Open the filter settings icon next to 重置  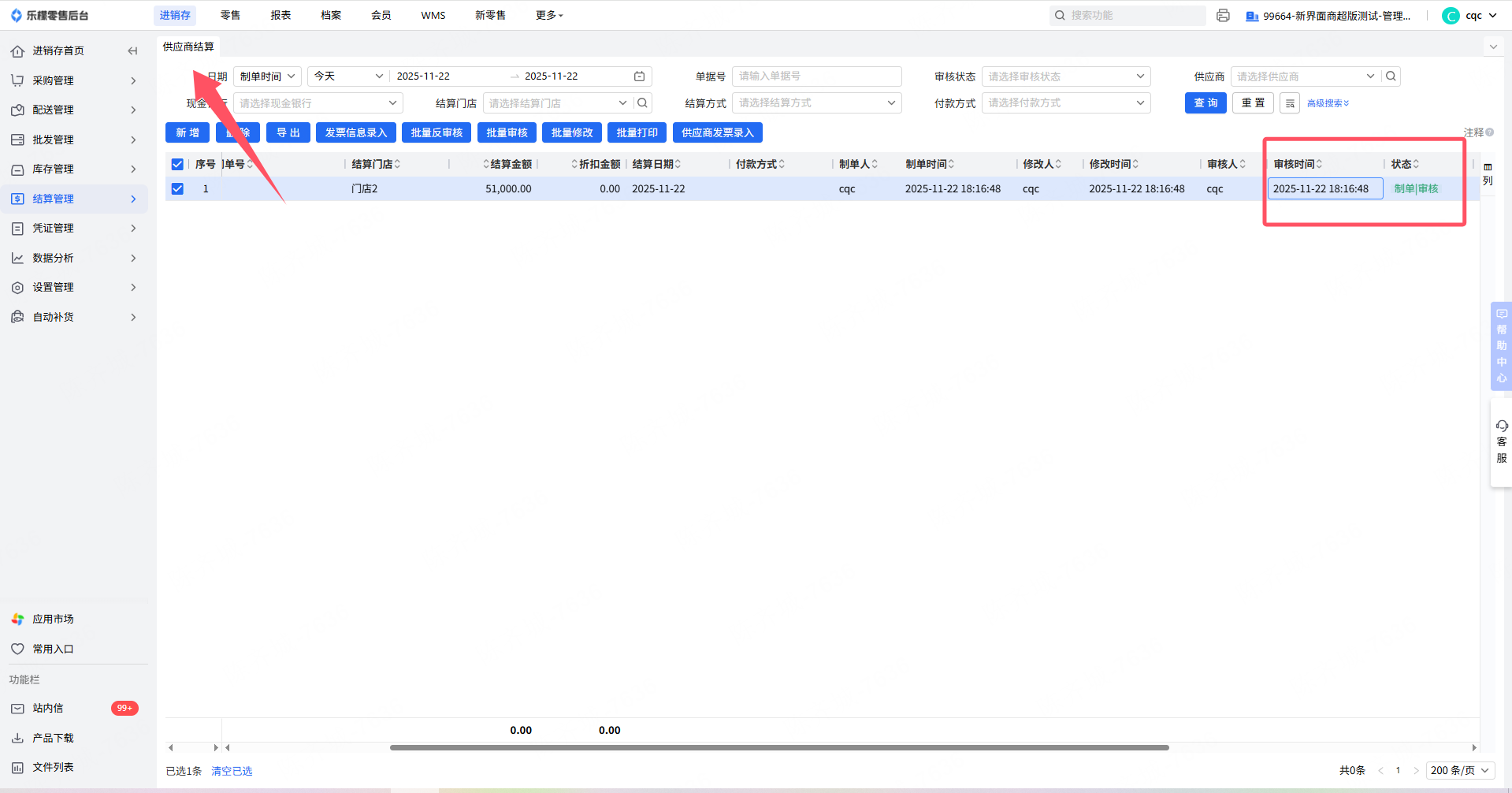[x=1290, y=103]
